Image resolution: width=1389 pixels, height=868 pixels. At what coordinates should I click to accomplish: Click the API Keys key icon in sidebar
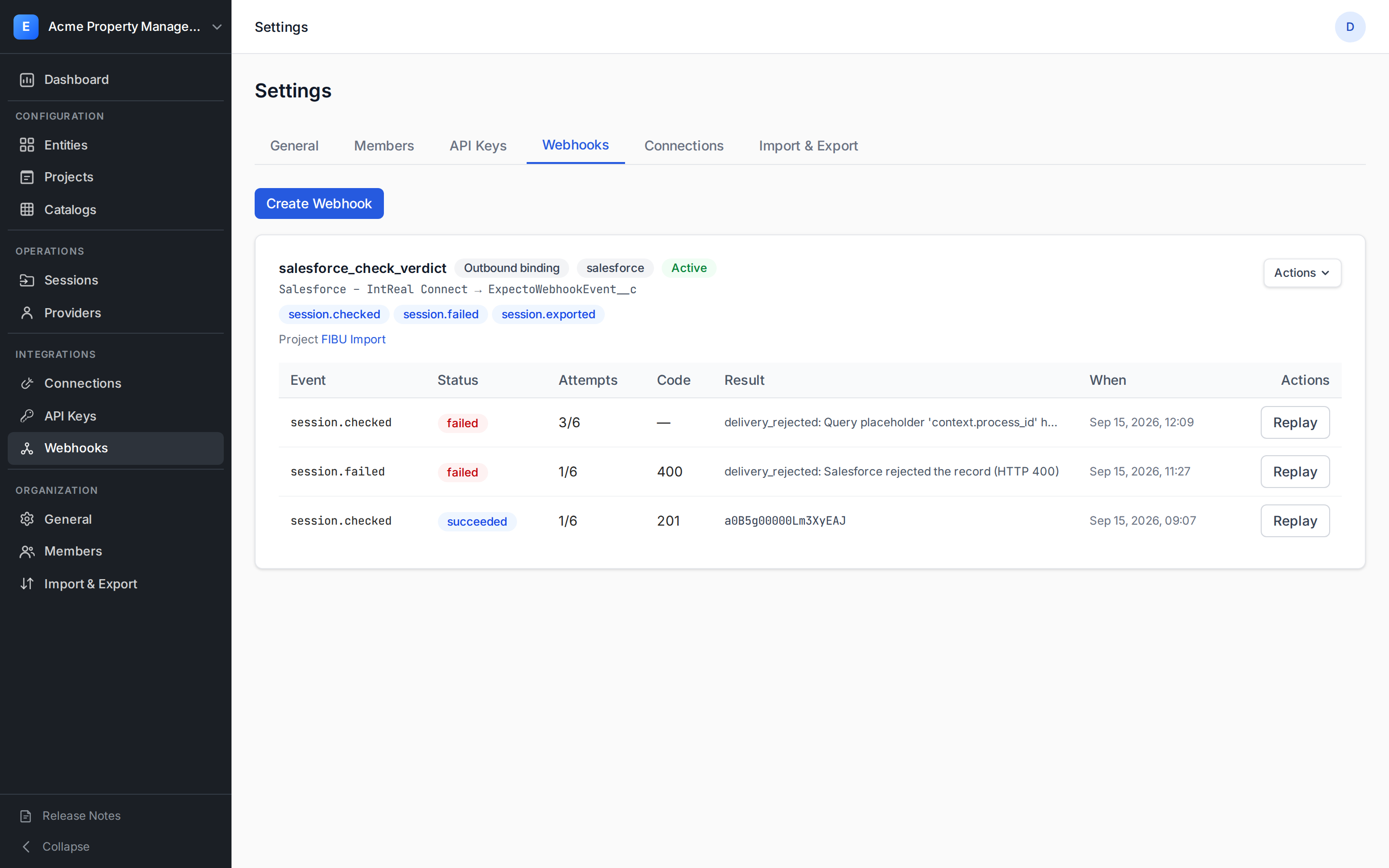pyautogui.click(x=27, y=416)
